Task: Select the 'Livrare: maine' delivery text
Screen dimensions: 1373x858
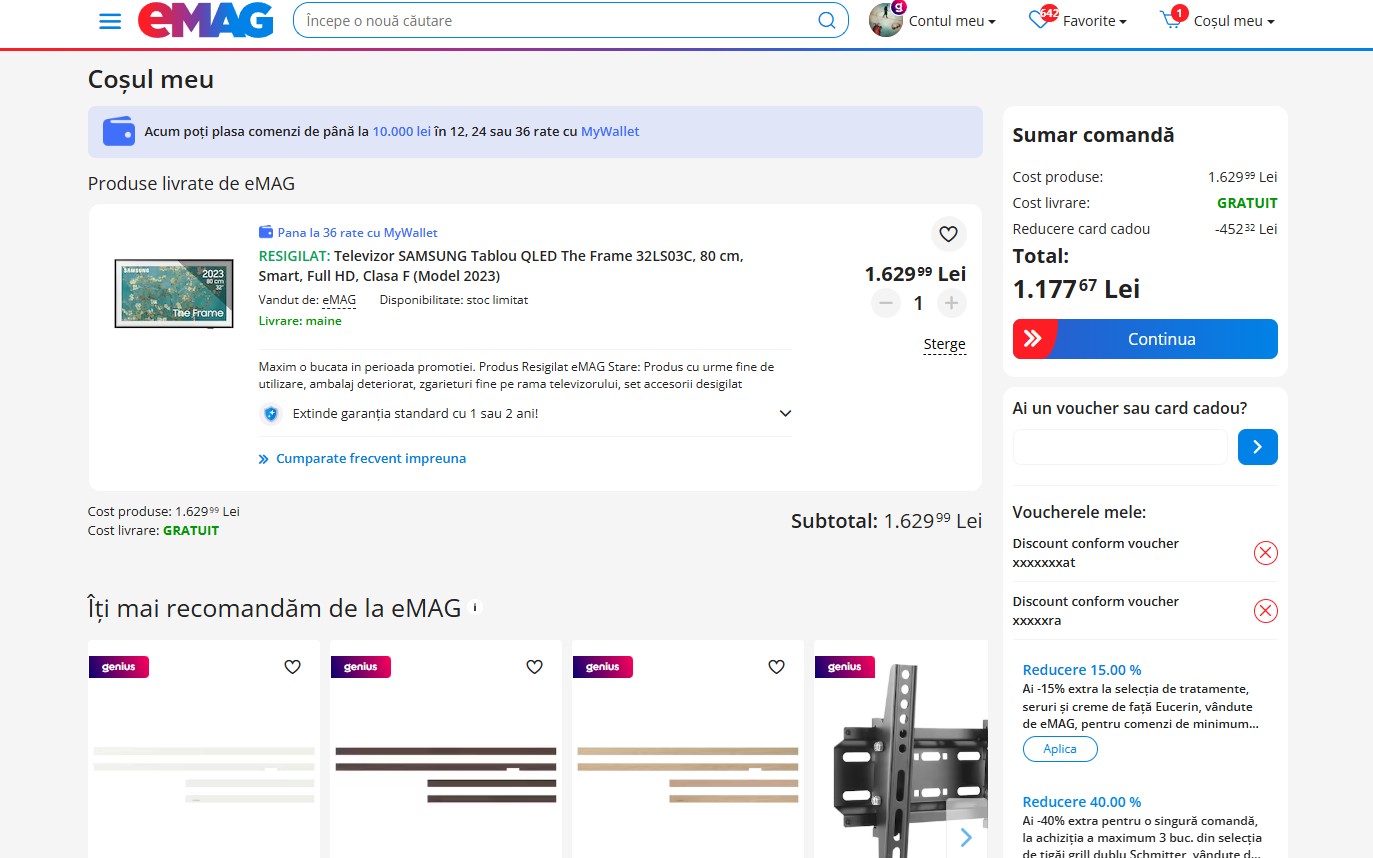Action: coord(300,321)
